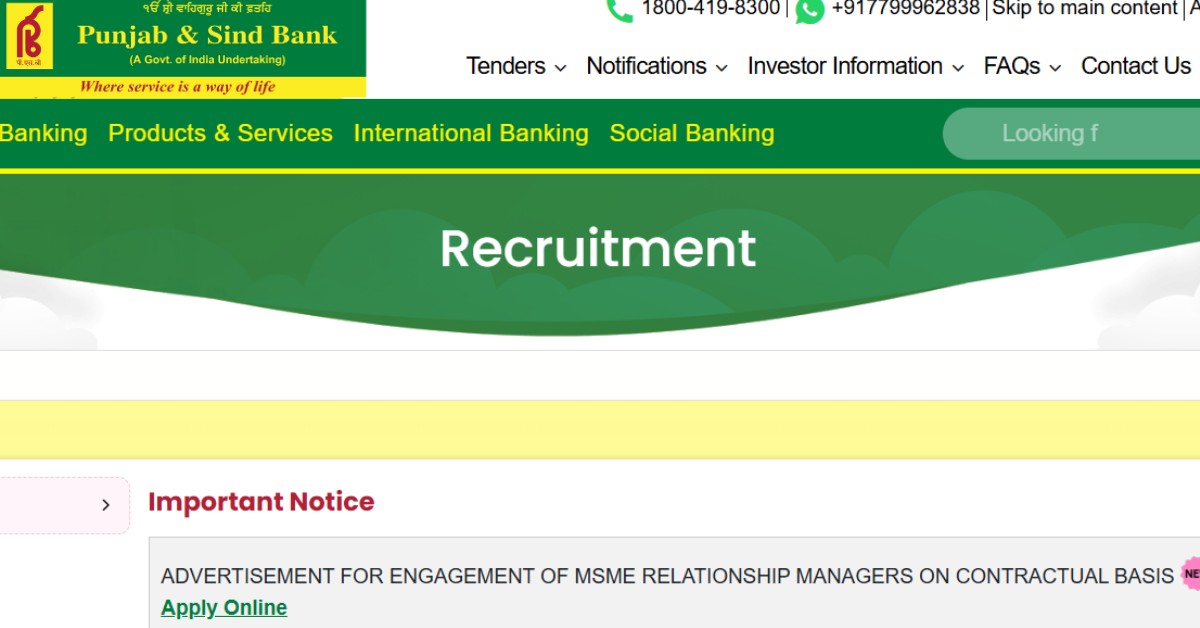This screenshot has height=628, width=1200.
Task: Click the Punjab & Sind Bank logo
Action: tap(183, 48)
